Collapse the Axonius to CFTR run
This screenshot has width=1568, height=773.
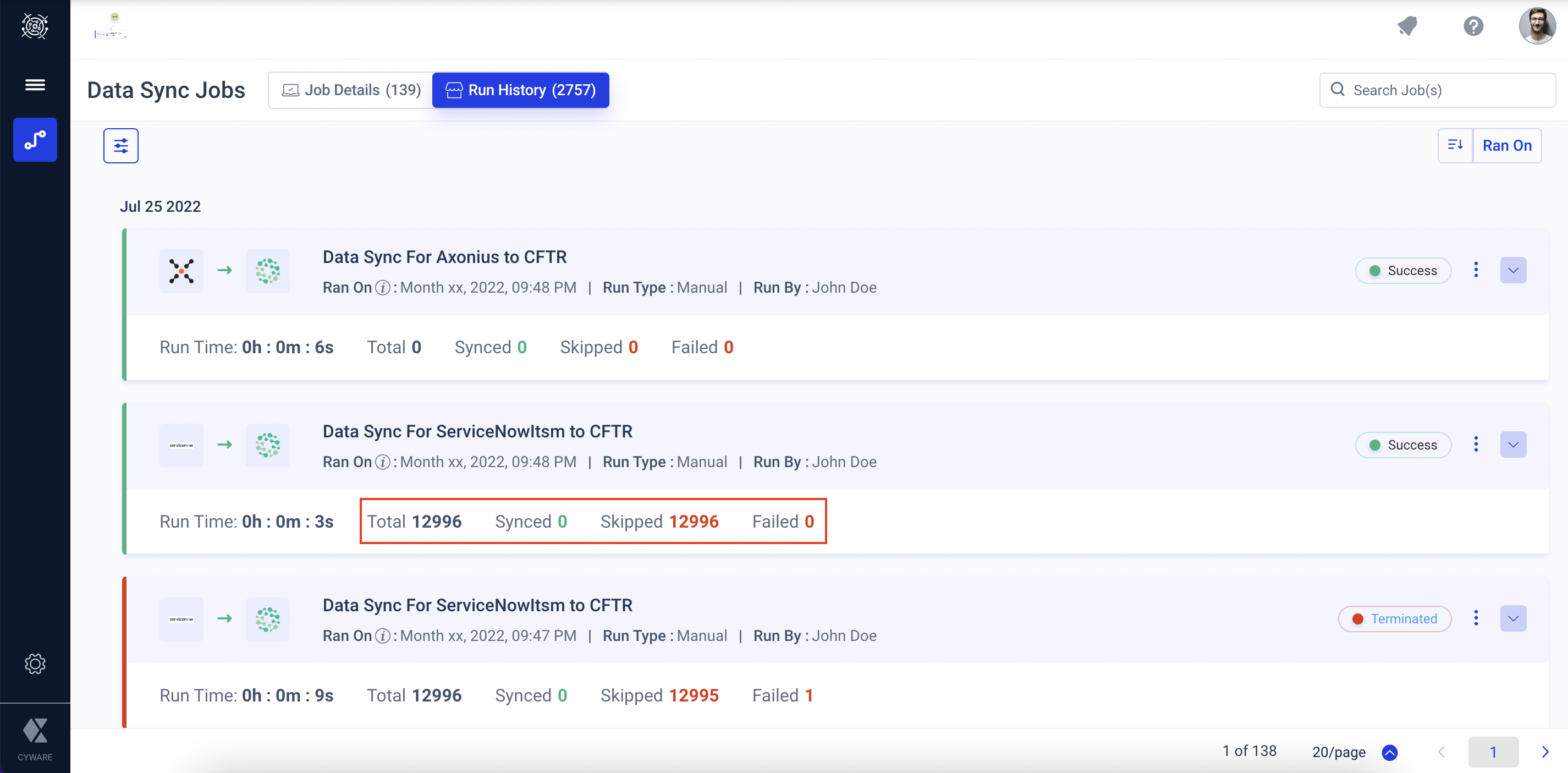(1512, 270)
